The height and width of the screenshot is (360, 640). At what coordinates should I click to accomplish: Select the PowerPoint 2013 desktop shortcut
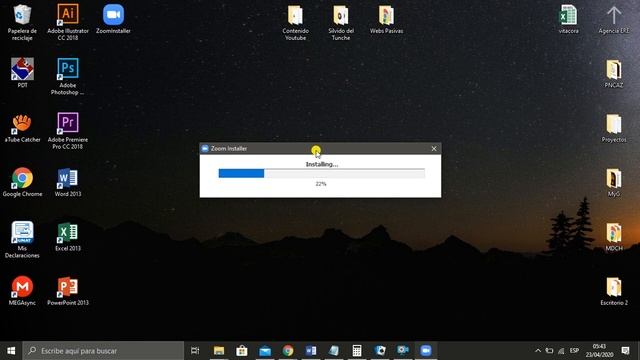pos(68,291)
